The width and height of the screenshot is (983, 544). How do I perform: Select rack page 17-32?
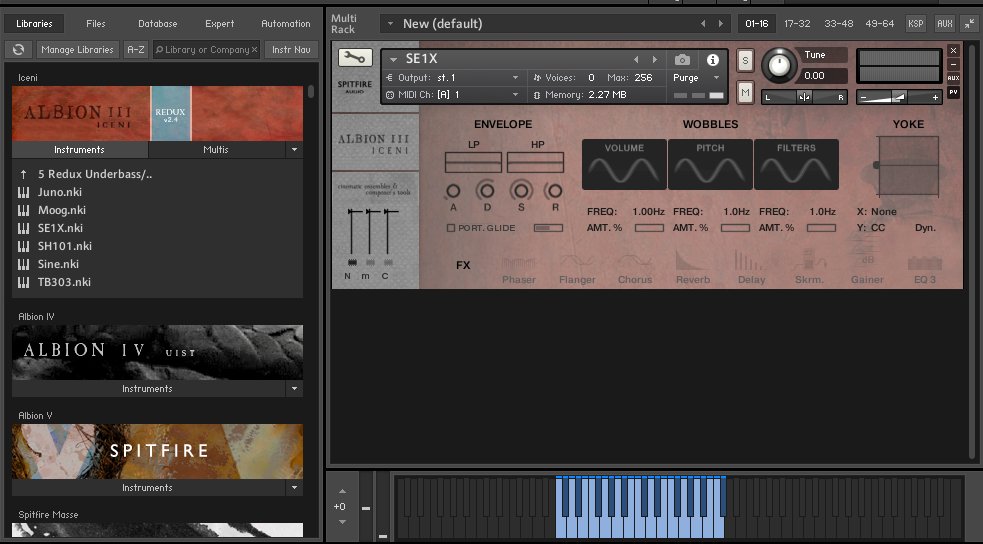[797, 24]
